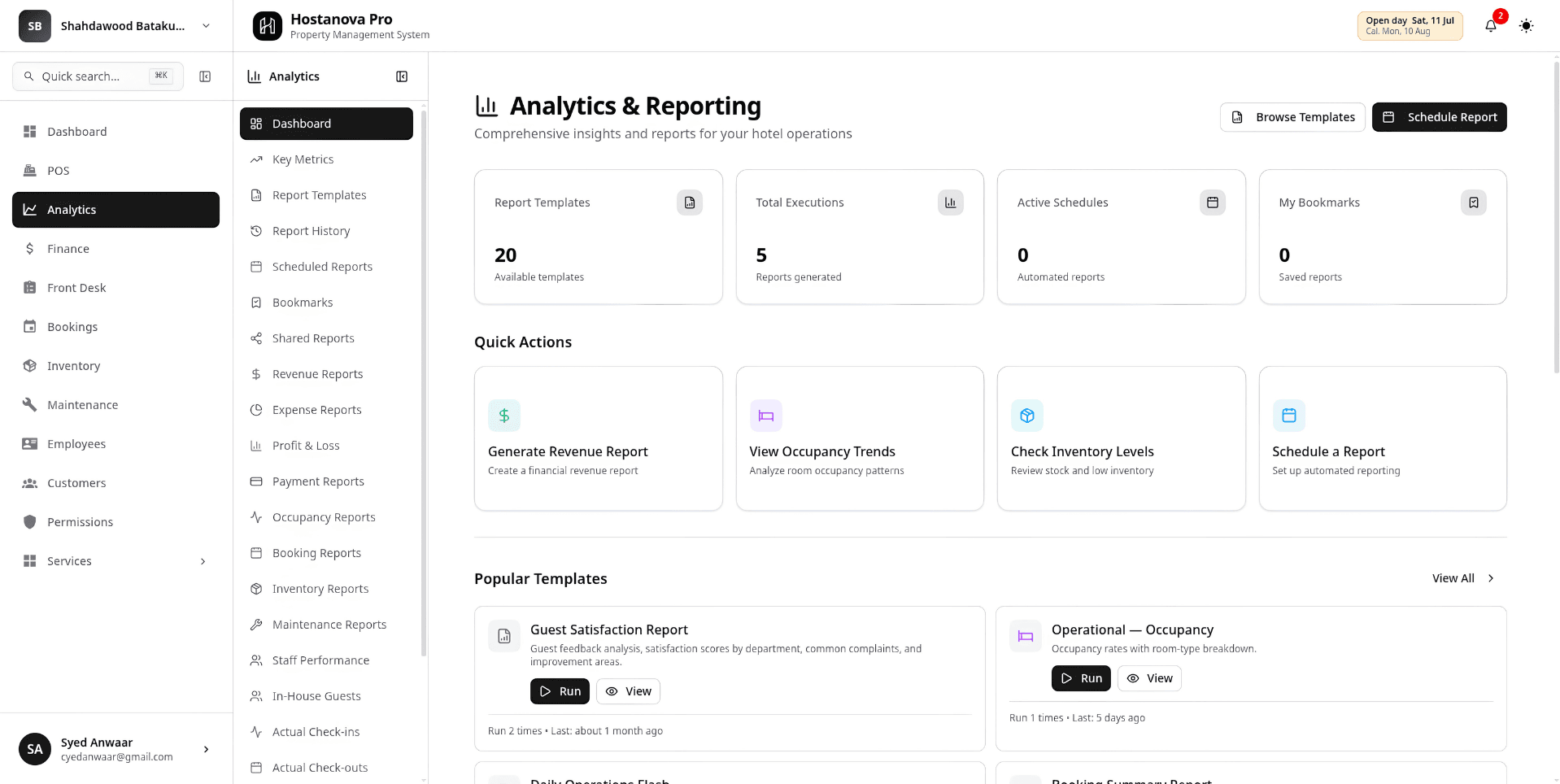1560x784 pixels.
Task: Run the Guest Satisfaction Report
Action: (560, 691)
